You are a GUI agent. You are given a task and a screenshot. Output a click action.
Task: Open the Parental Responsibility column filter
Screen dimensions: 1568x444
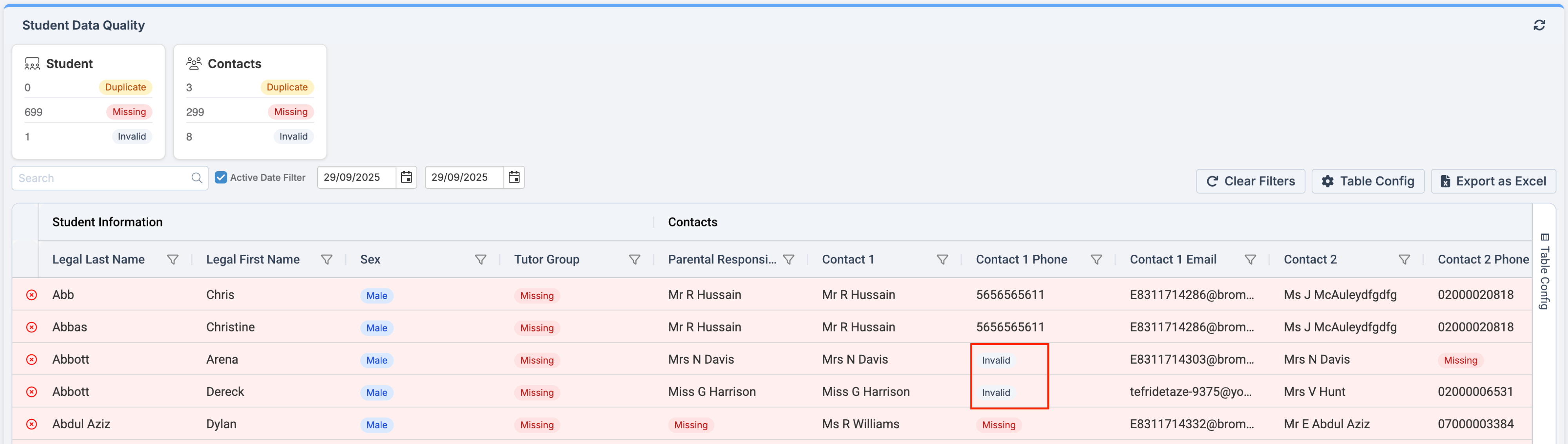pyautogui.click(x=788, y=260)
